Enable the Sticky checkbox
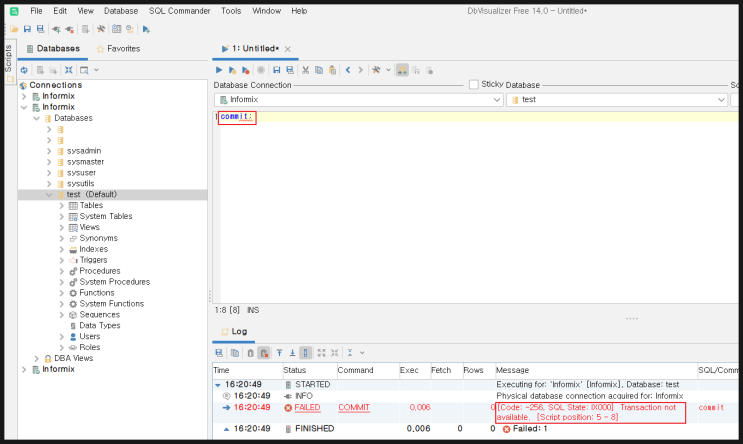Screen dimensions: 743x444 [x=473, y=84]
